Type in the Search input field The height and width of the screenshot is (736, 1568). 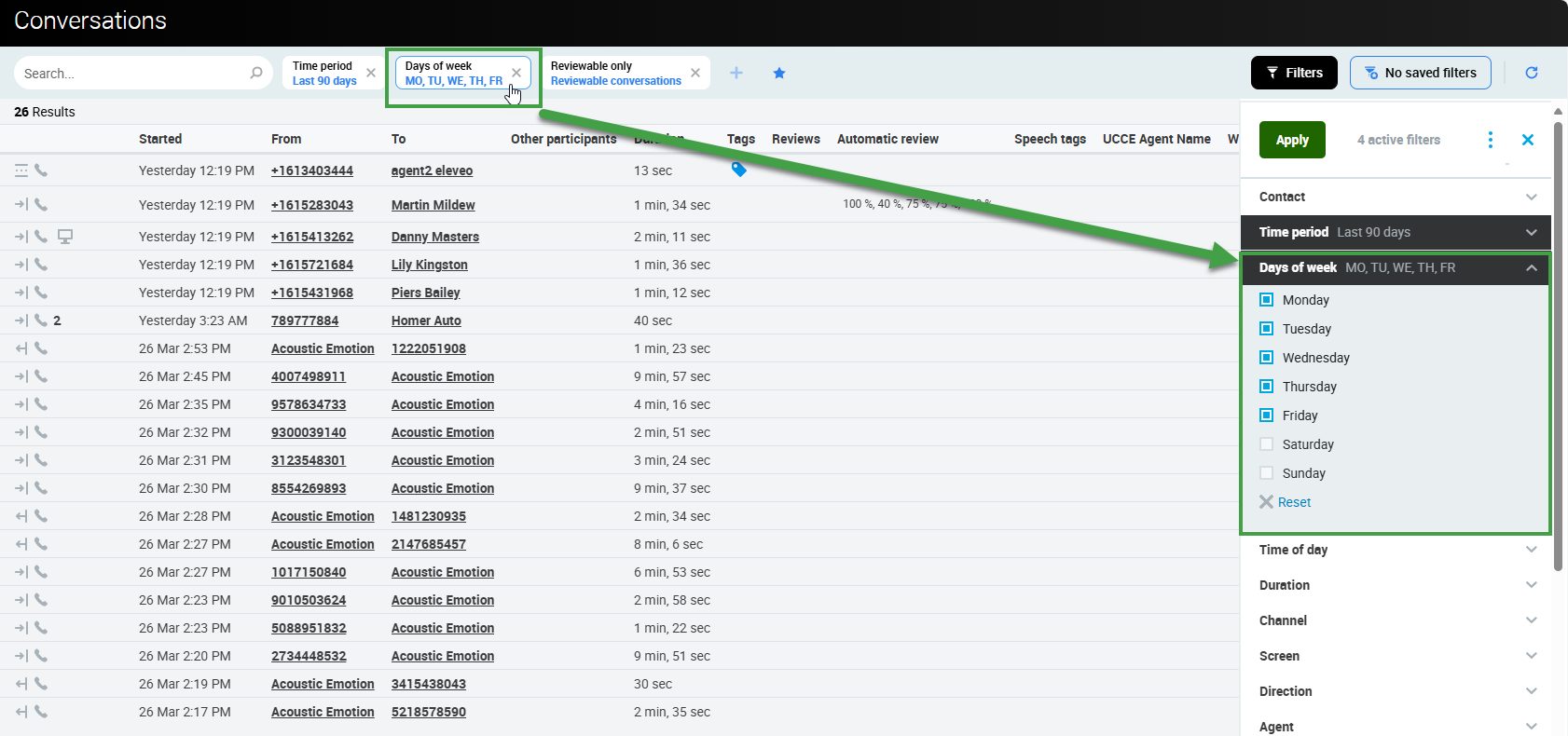pyautogui.click(x=131, y=74)
